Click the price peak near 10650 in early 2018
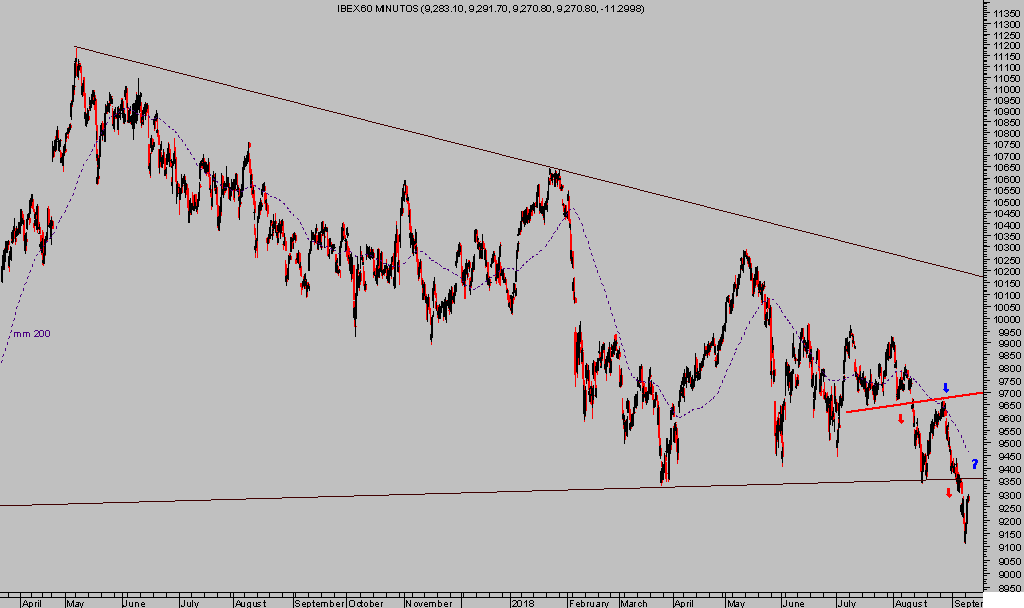This screenshot has height=608, width=1024. click(x=553, y=170)
